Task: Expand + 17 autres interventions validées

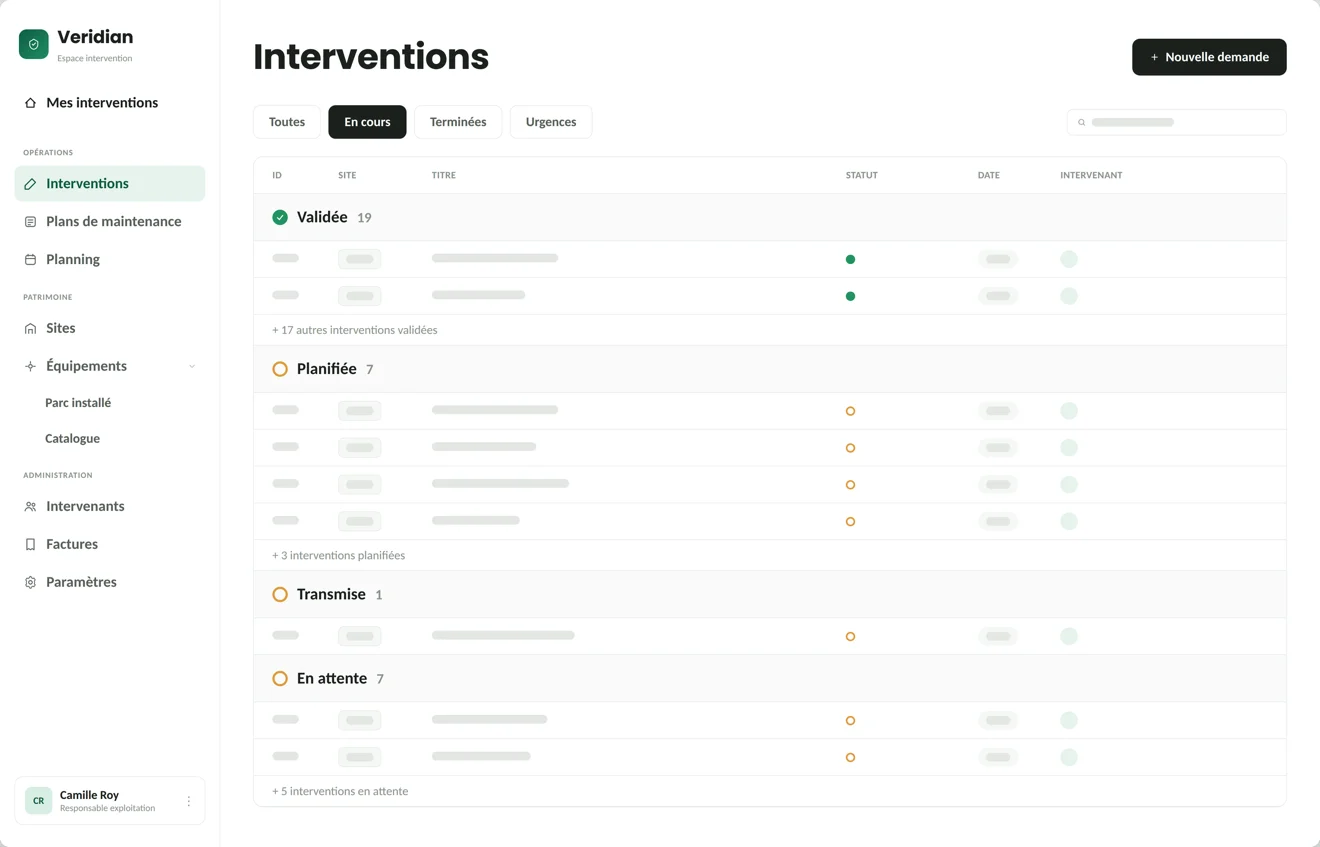Action: 355,330
